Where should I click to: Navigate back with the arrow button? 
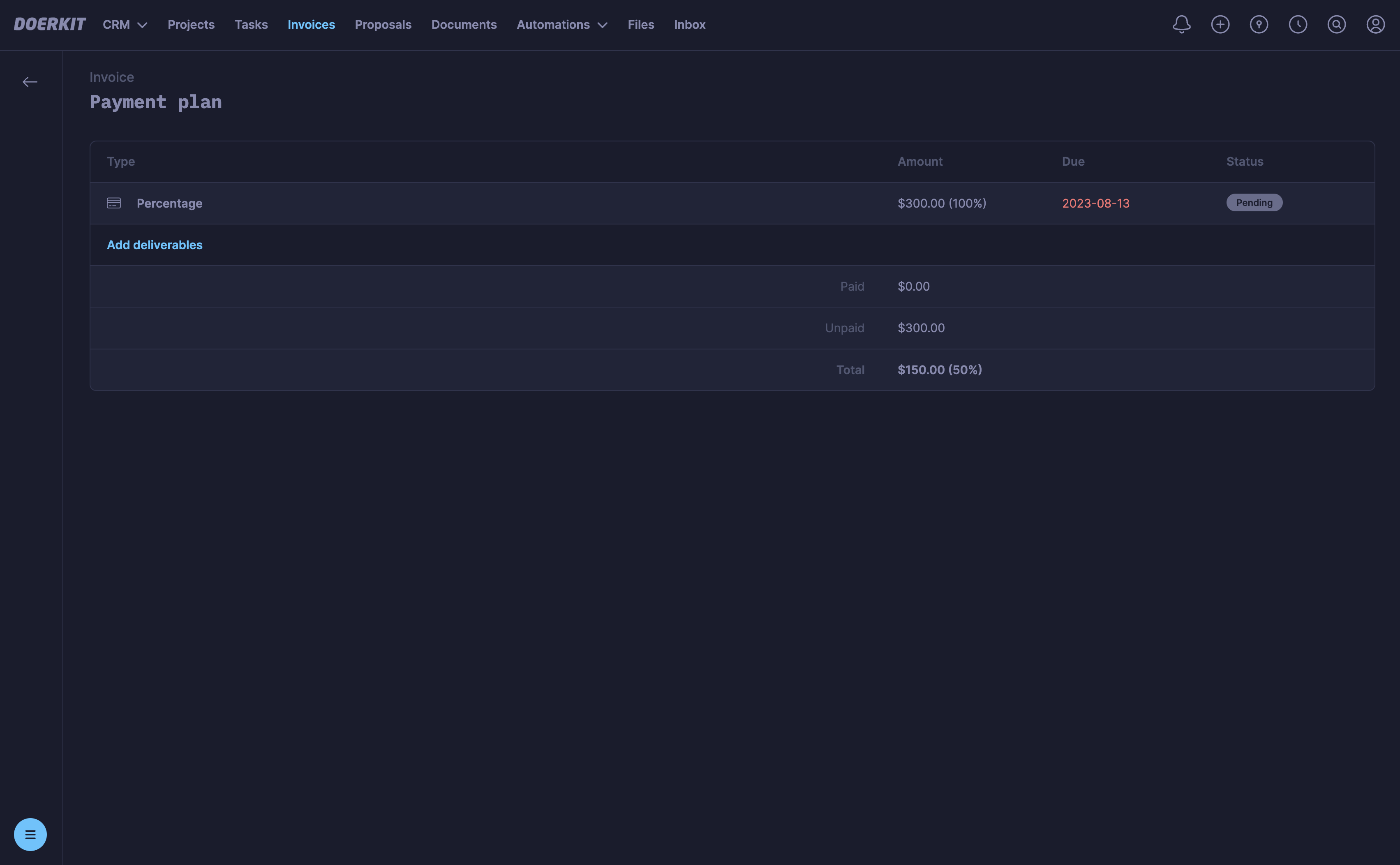(30, 81)
